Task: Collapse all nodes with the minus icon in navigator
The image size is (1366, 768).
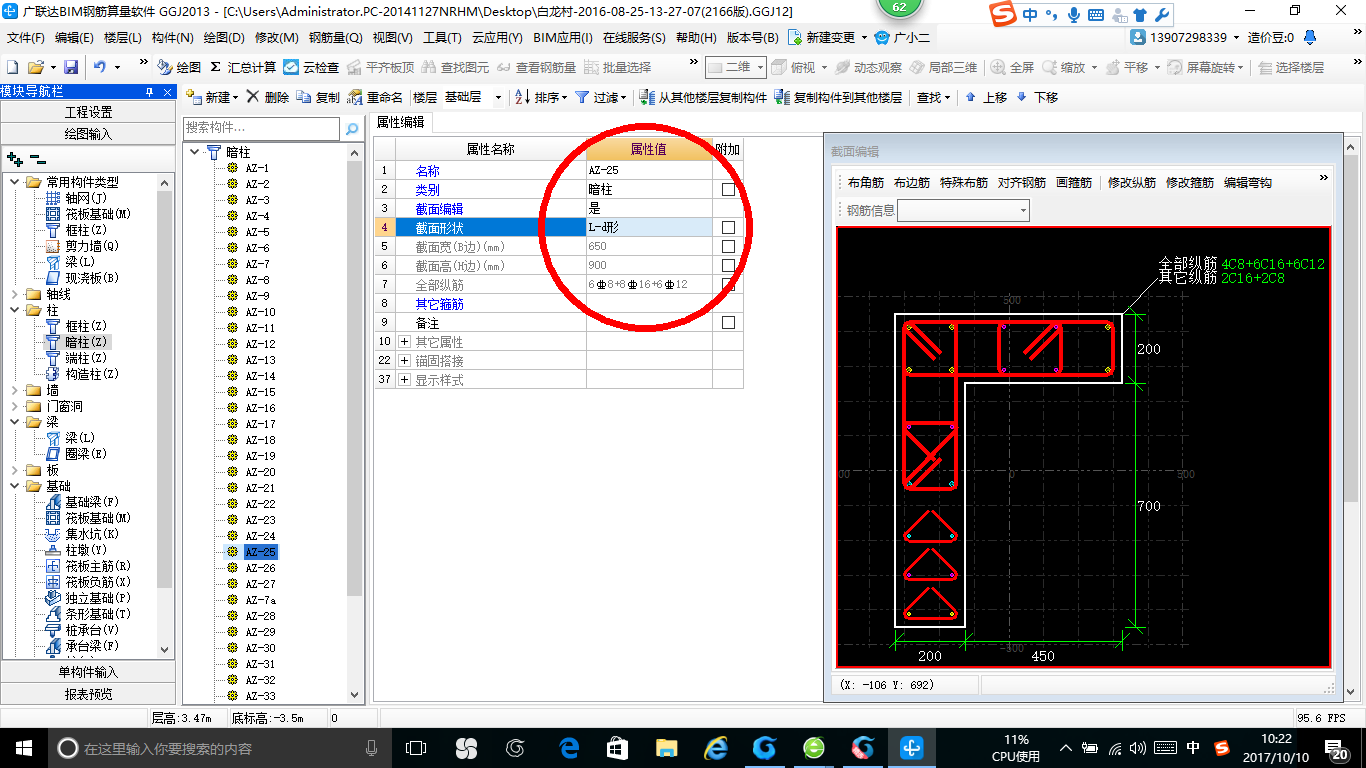Action: point(37,159)
